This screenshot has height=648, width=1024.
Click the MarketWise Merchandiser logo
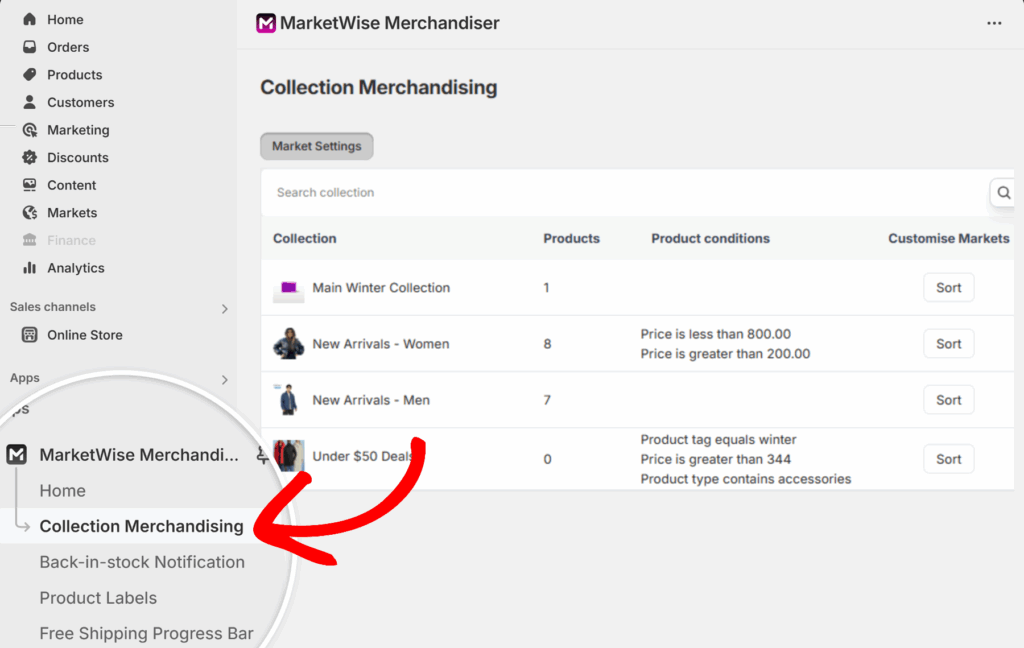click(265, 23)
